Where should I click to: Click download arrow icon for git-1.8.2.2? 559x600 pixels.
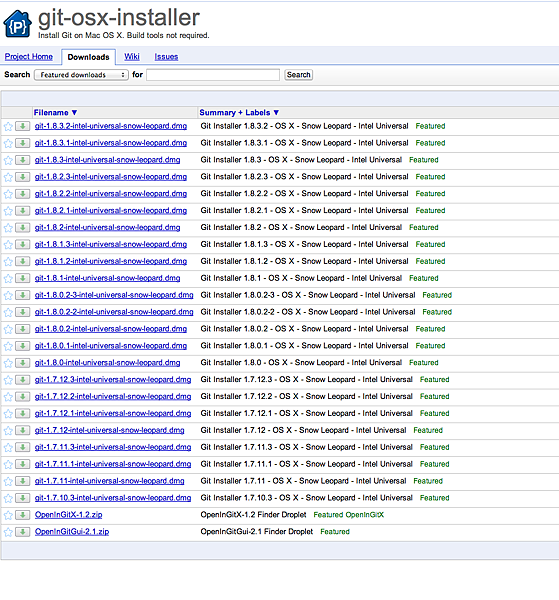23,194
